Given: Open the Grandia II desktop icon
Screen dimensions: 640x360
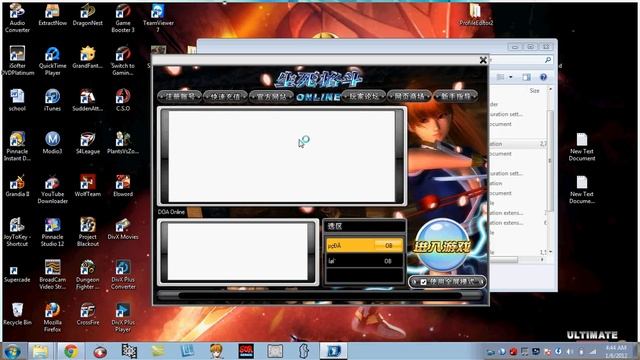Looking at the screenshot, I should [x=17, y=186].
